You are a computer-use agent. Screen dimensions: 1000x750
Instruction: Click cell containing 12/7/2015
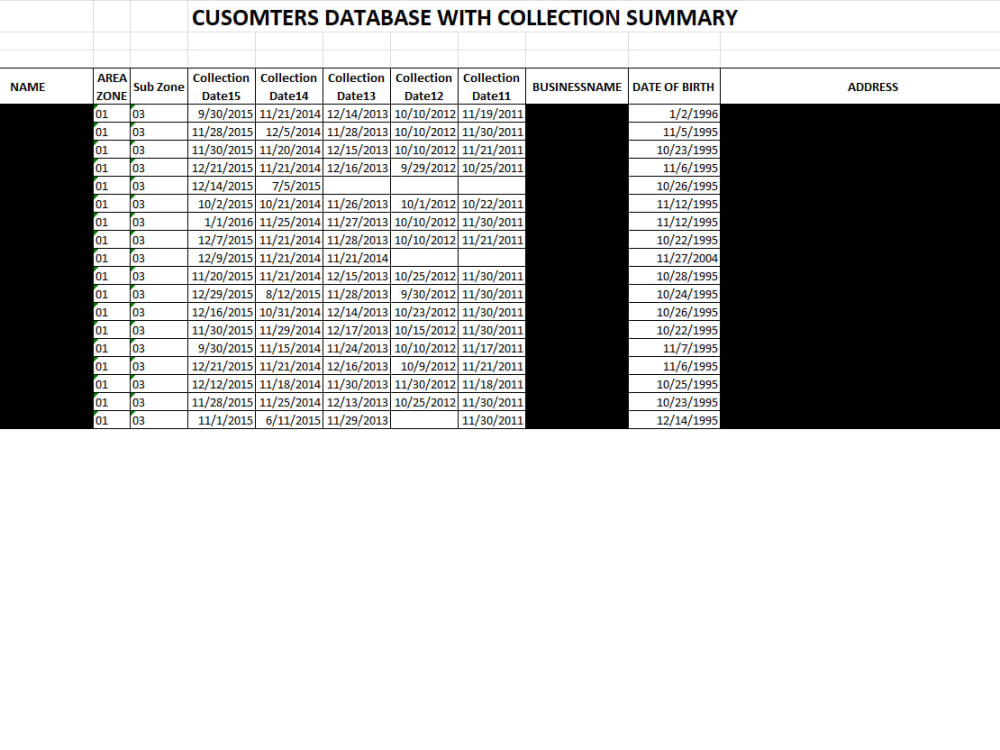point(221,240)
